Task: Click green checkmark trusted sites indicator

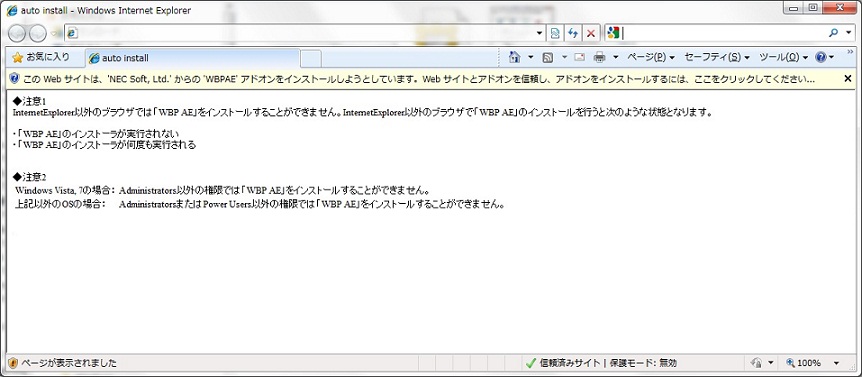Action: [531, 363]
